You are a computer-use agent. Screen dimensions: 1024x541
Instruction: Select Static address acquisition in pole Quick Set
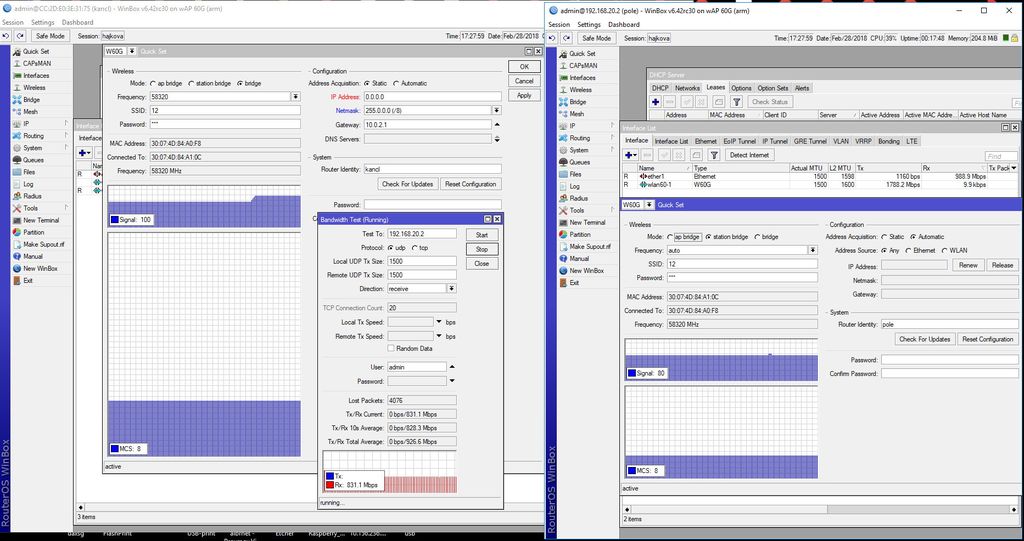tap(884, 237)
